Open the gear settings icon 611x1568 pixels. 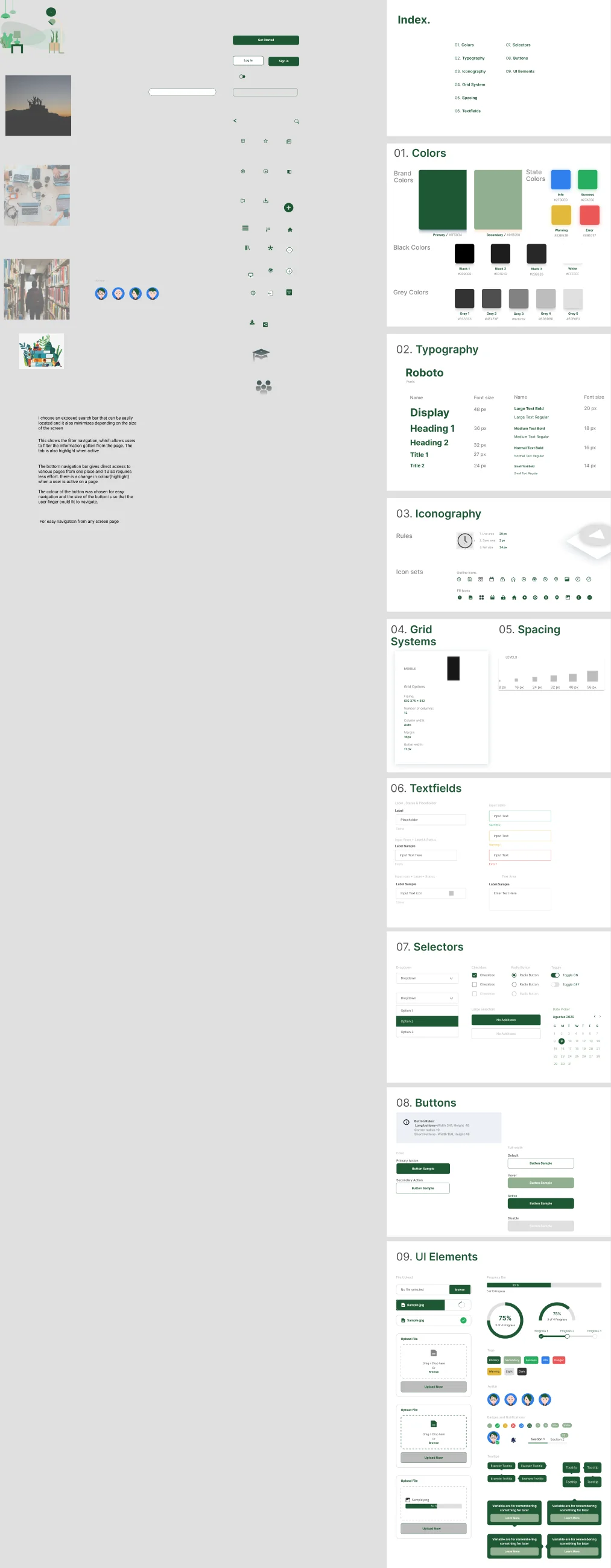[x=253, y=292]
